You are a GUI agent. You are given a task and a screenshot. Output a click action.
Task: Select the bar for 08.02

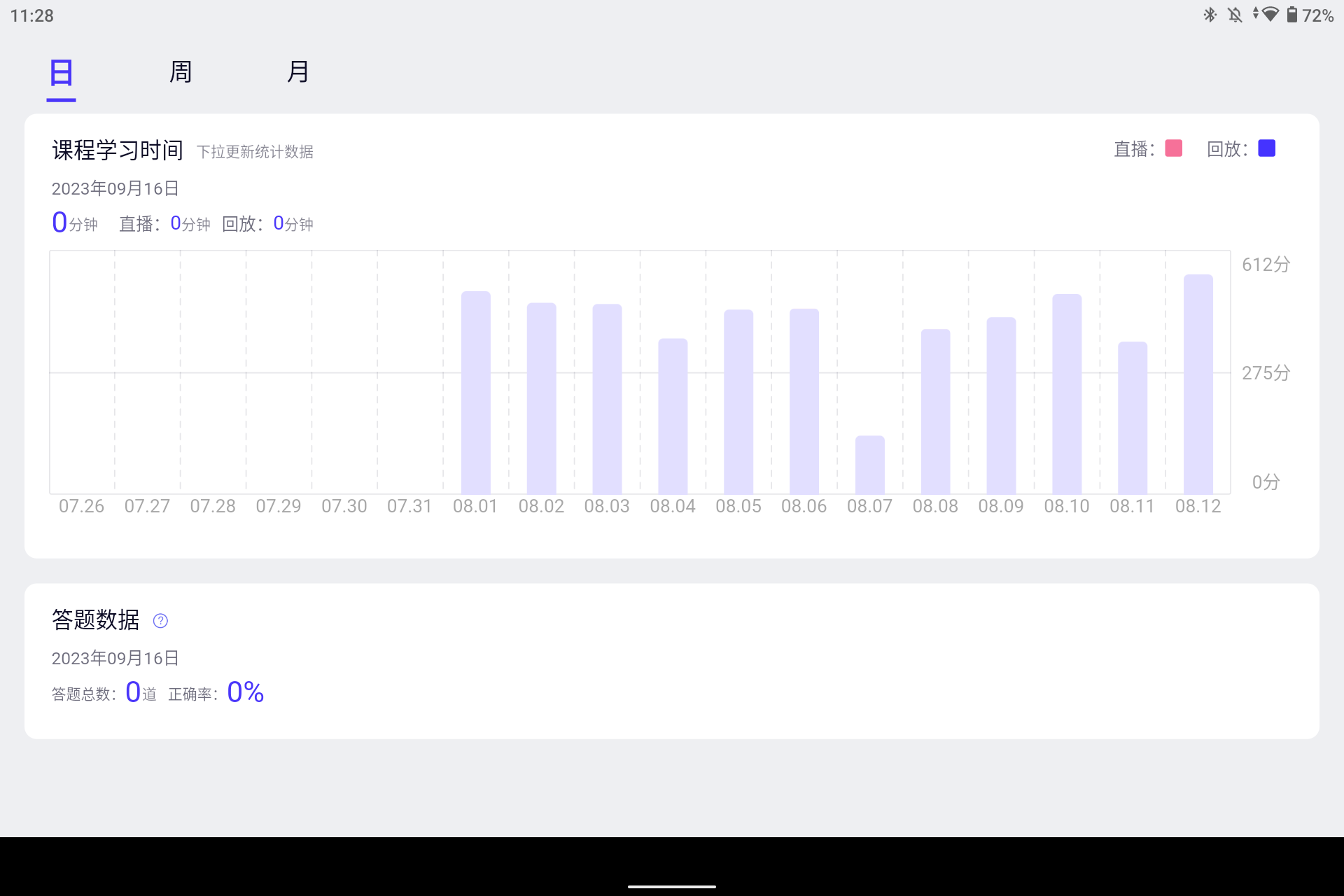(542, 398)
